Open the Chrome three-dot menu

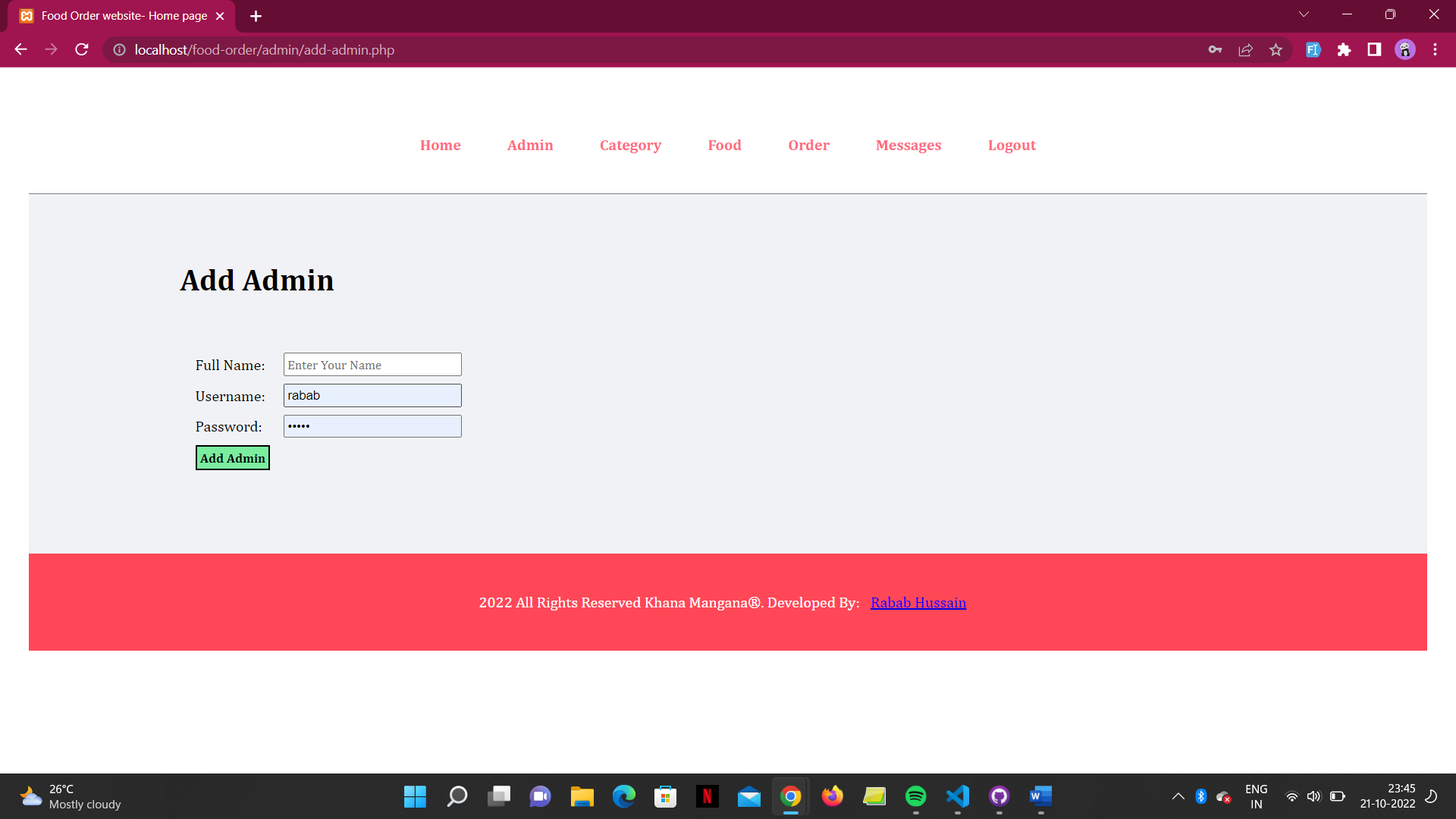pos(1435,49)
